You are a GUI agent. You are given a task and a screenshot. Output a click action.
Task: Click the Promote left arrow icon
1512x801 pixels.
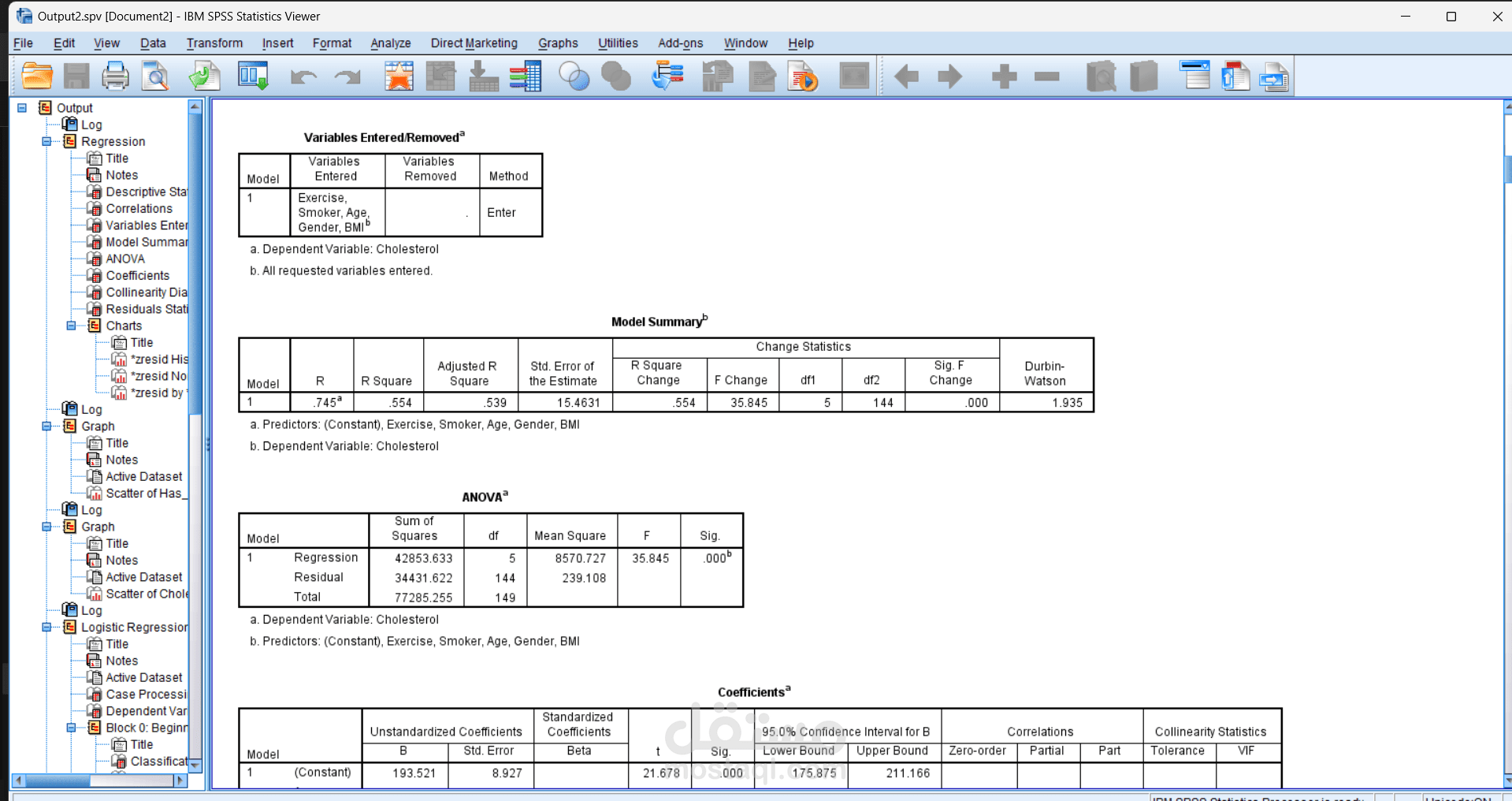tap(907, 76)
